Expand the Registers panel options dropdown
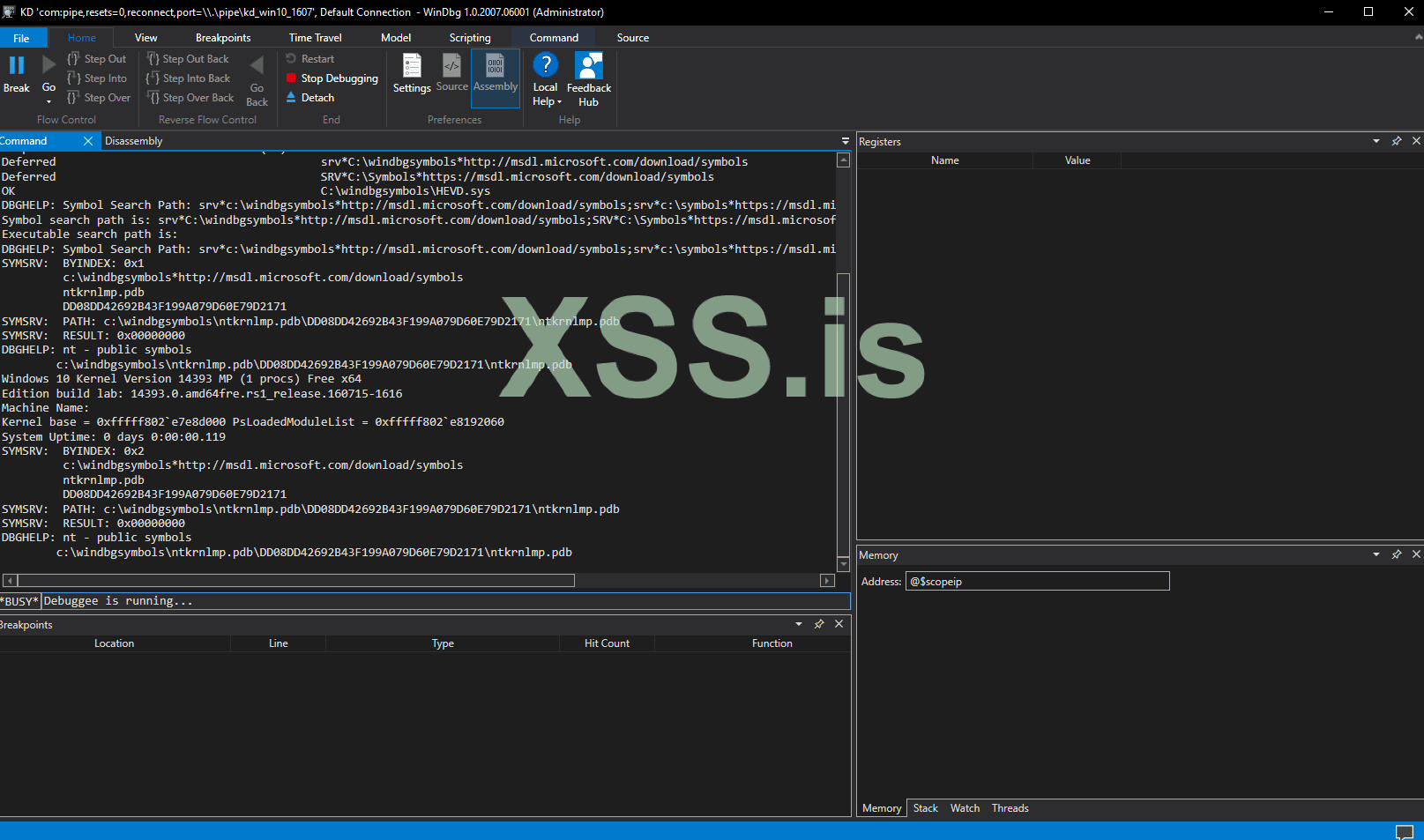Image resolution: width=1424 pixels, height=840 pixels. [1376, 141]
